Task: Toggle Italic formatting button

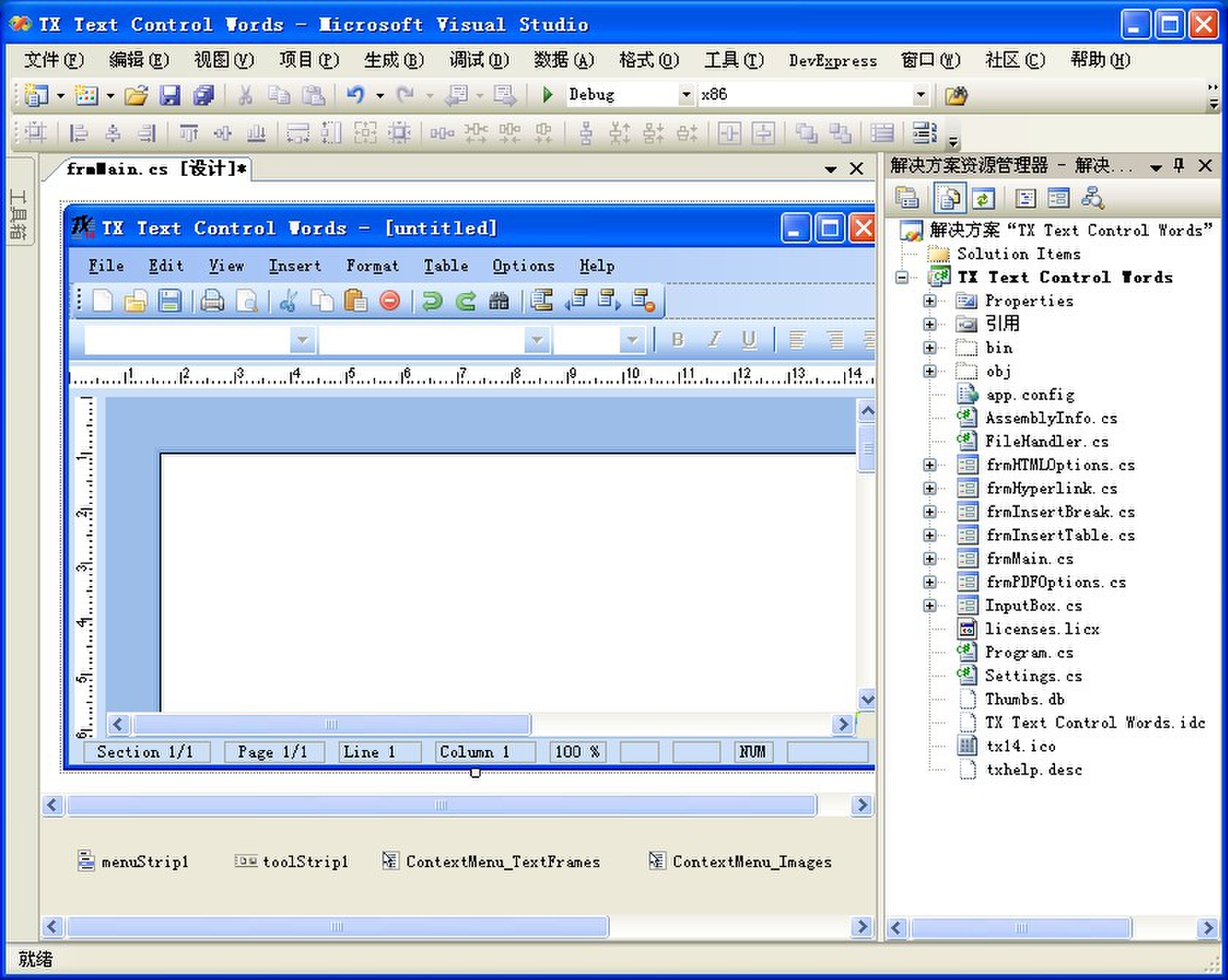Action: (x=714, y=339)
